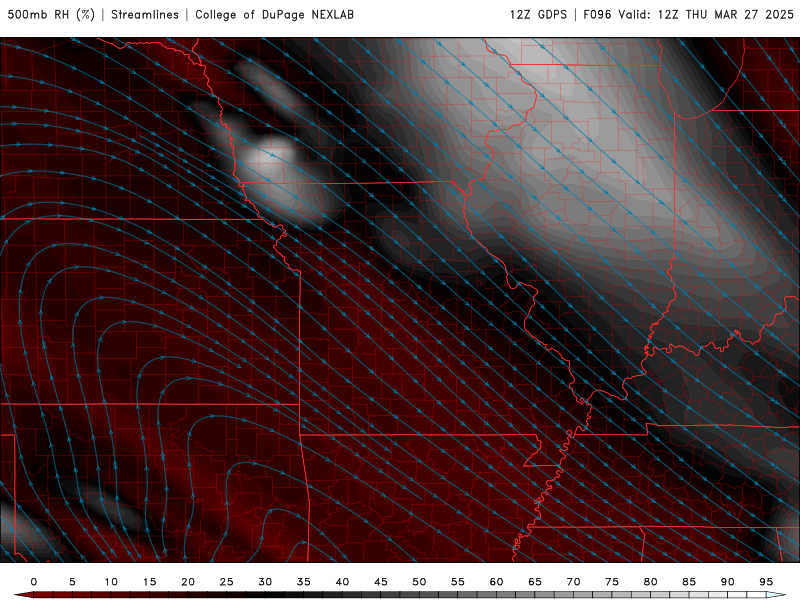Click the '500mb RH (%)' title text

pos(51,14)
